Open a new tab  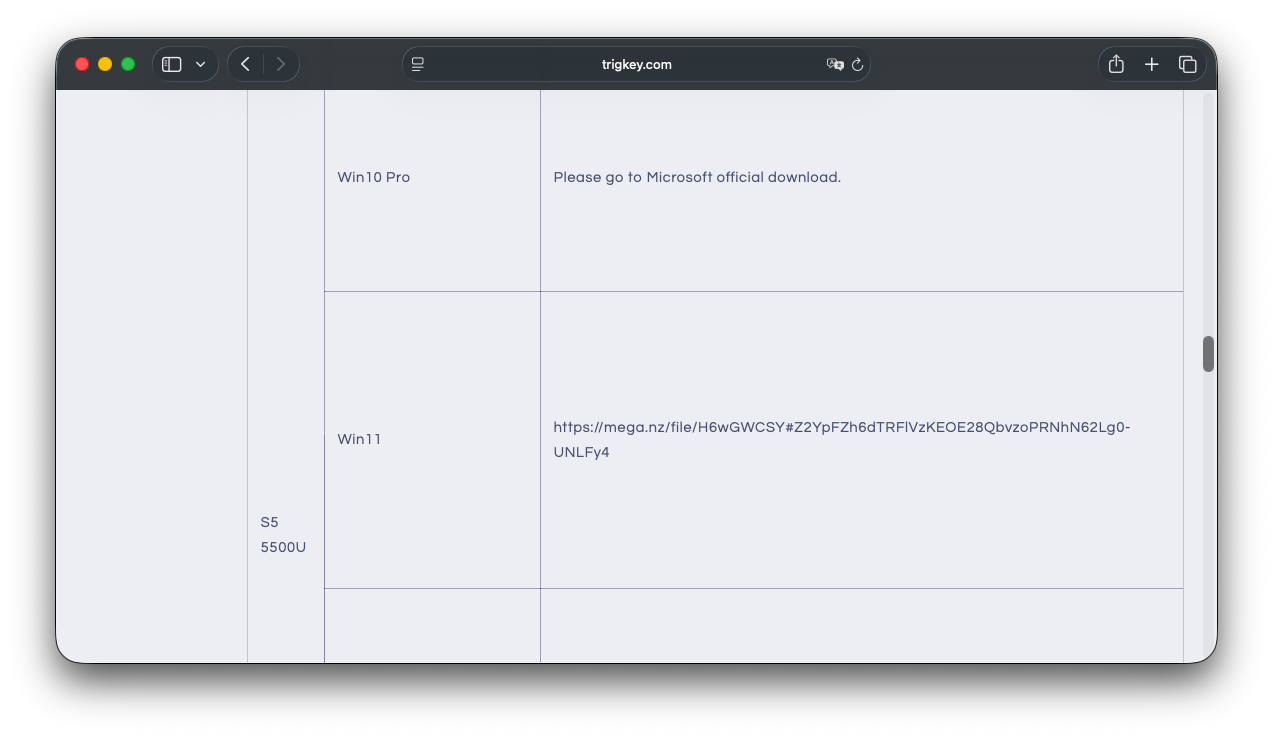tap(1152, 64)
